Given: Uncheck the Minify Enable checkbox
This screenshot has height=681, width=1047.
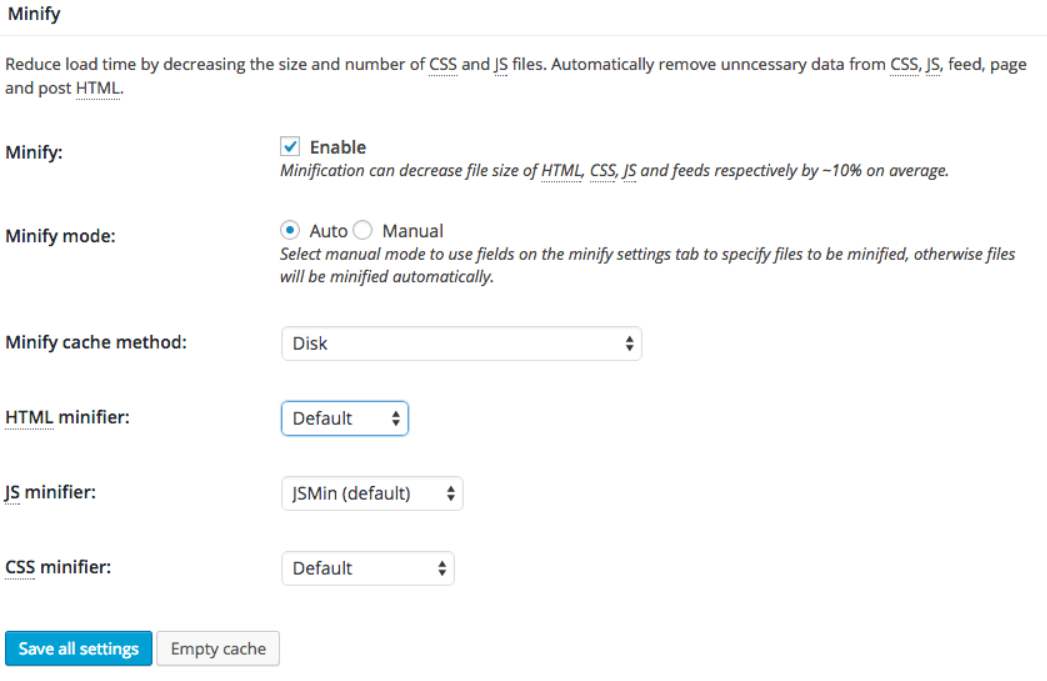Looking at the screenshot, I should (x=291, y=147).
